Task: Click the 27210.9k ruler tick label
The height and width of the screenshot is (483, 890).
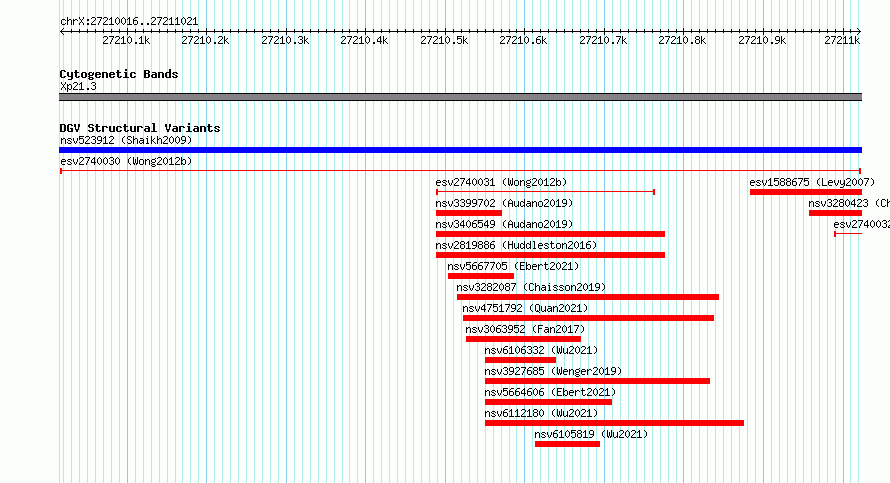Action: [x=762, y=40]
